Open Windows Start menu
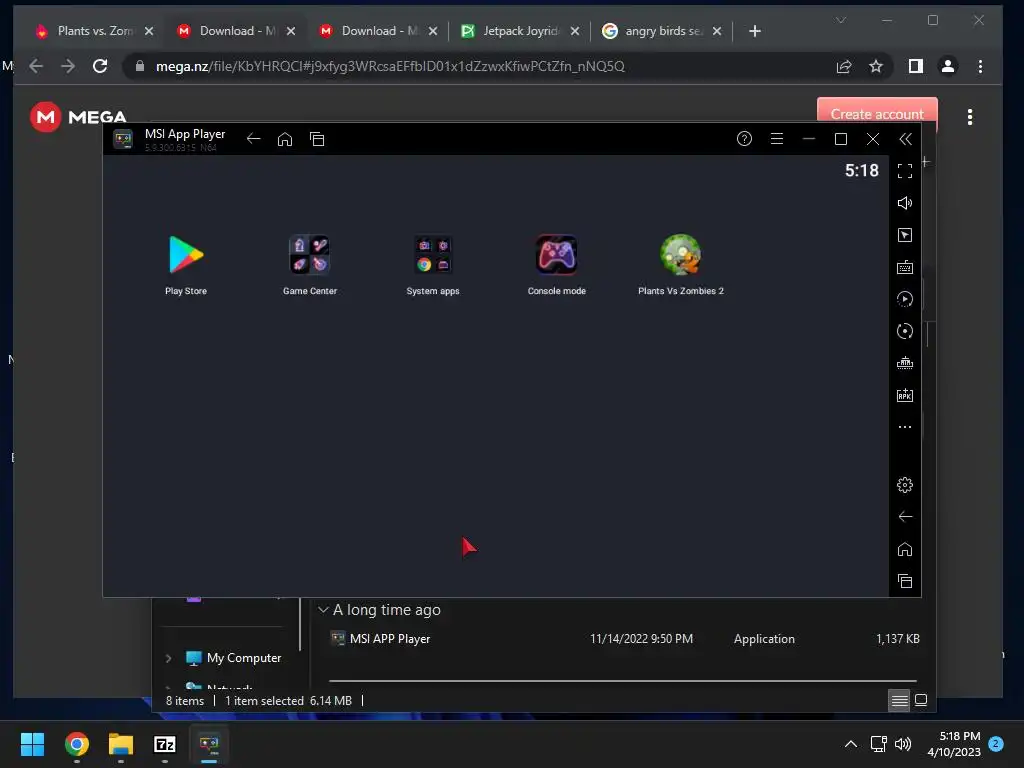Screen dimensions: 1024x768 pos(32,744)
